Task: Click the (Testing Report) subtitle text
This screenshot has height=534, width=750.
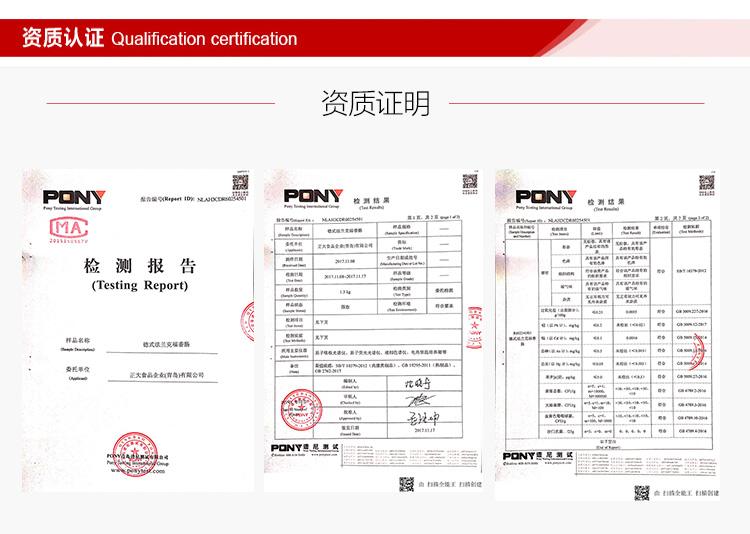Action: pos(140,285)
